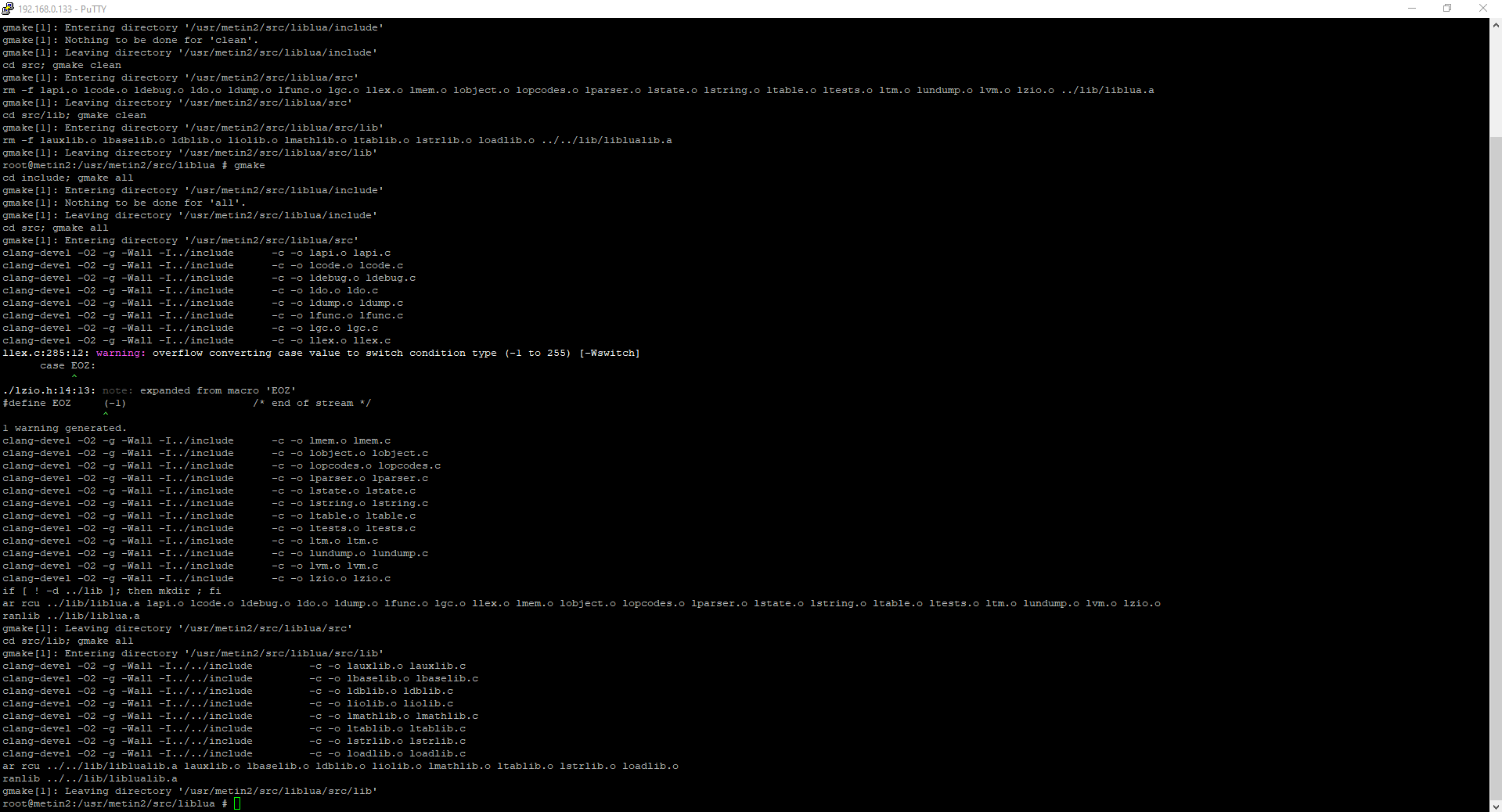Viewport: 1502px width, 812px height.
Task: Click the 'case EOZ:' code line
Action: tap(68, 365)
